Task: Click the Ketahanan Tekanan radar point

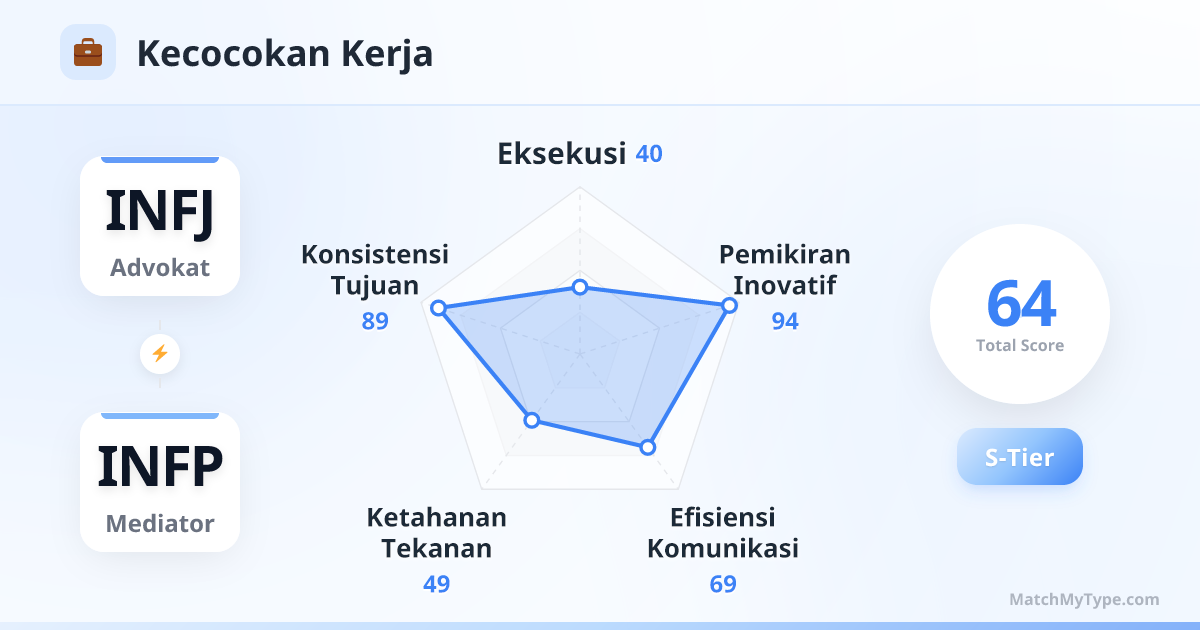Action: [x=532, y=421]
